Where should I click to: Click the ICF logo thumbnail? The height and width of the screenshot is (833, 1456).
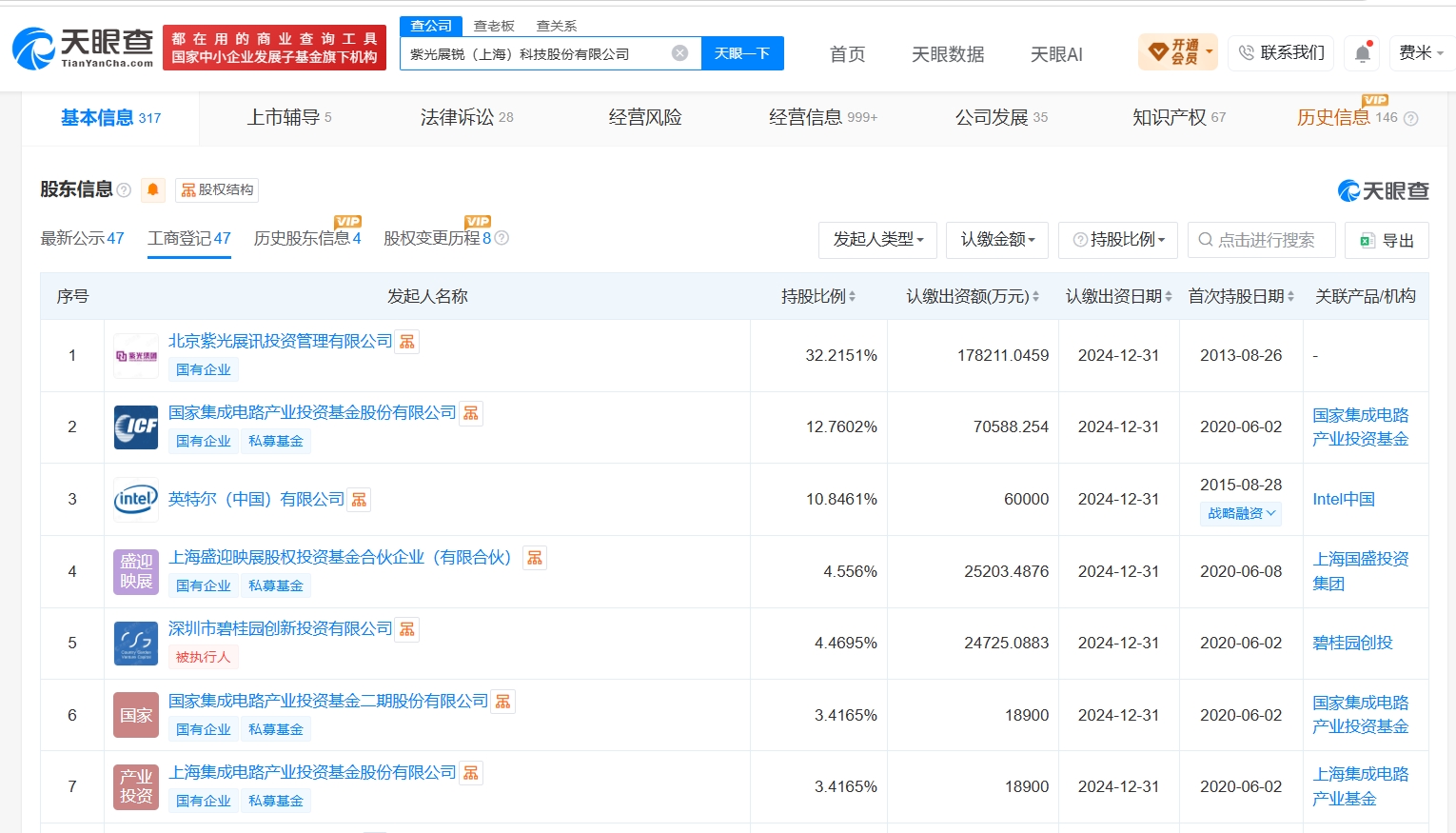click(x=136, y=427)
